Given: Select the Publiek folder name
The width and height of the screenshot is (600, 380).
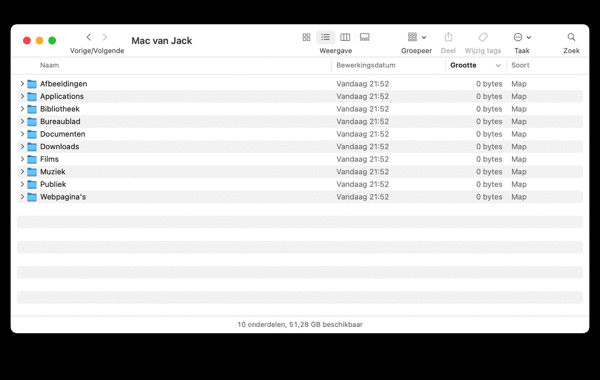Looking at the screenshot, I should 53,184.
